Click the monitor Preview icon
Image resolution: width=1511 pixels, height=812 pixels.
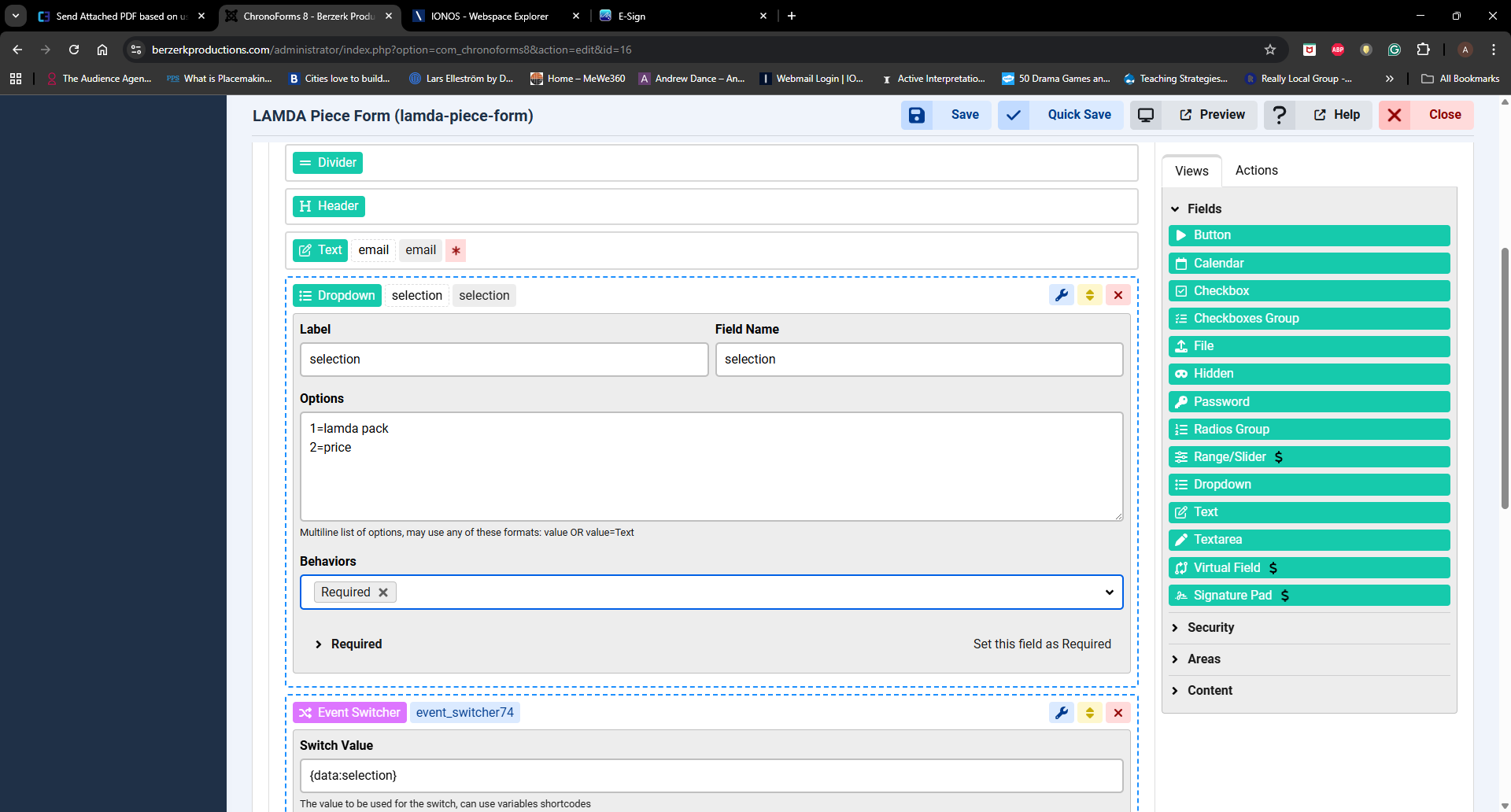pyautogui.click(x=1146, y=115)
